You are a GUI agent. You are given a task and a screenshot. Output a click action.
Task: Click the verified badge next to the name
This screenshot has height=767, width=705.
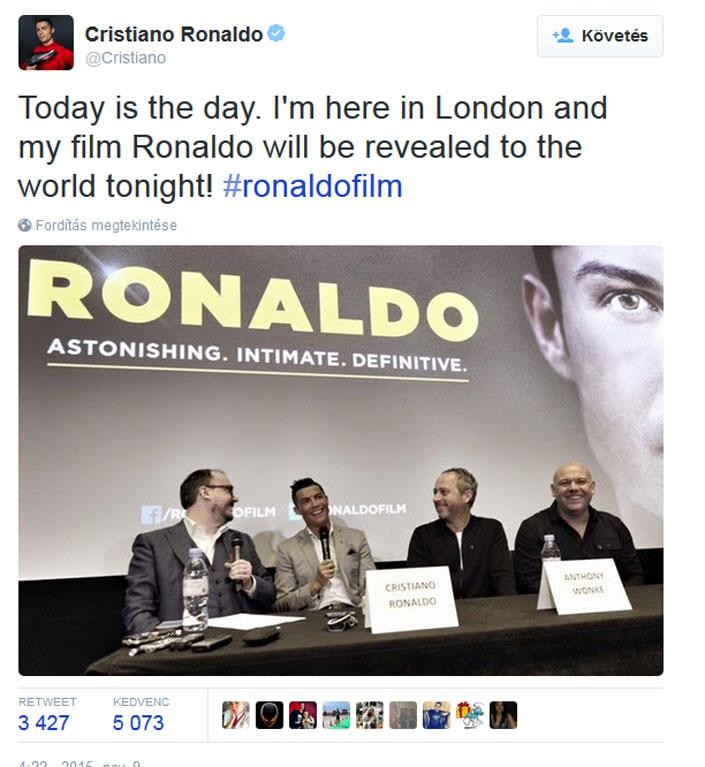point(276,34)
